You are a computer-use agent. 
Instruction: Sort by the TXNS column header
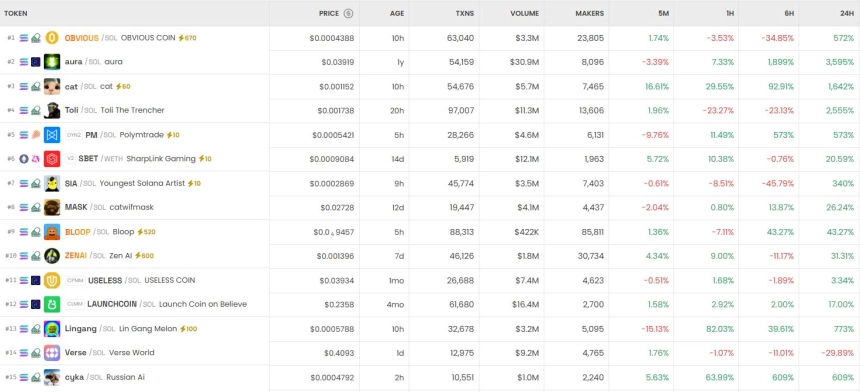(465, 13)
